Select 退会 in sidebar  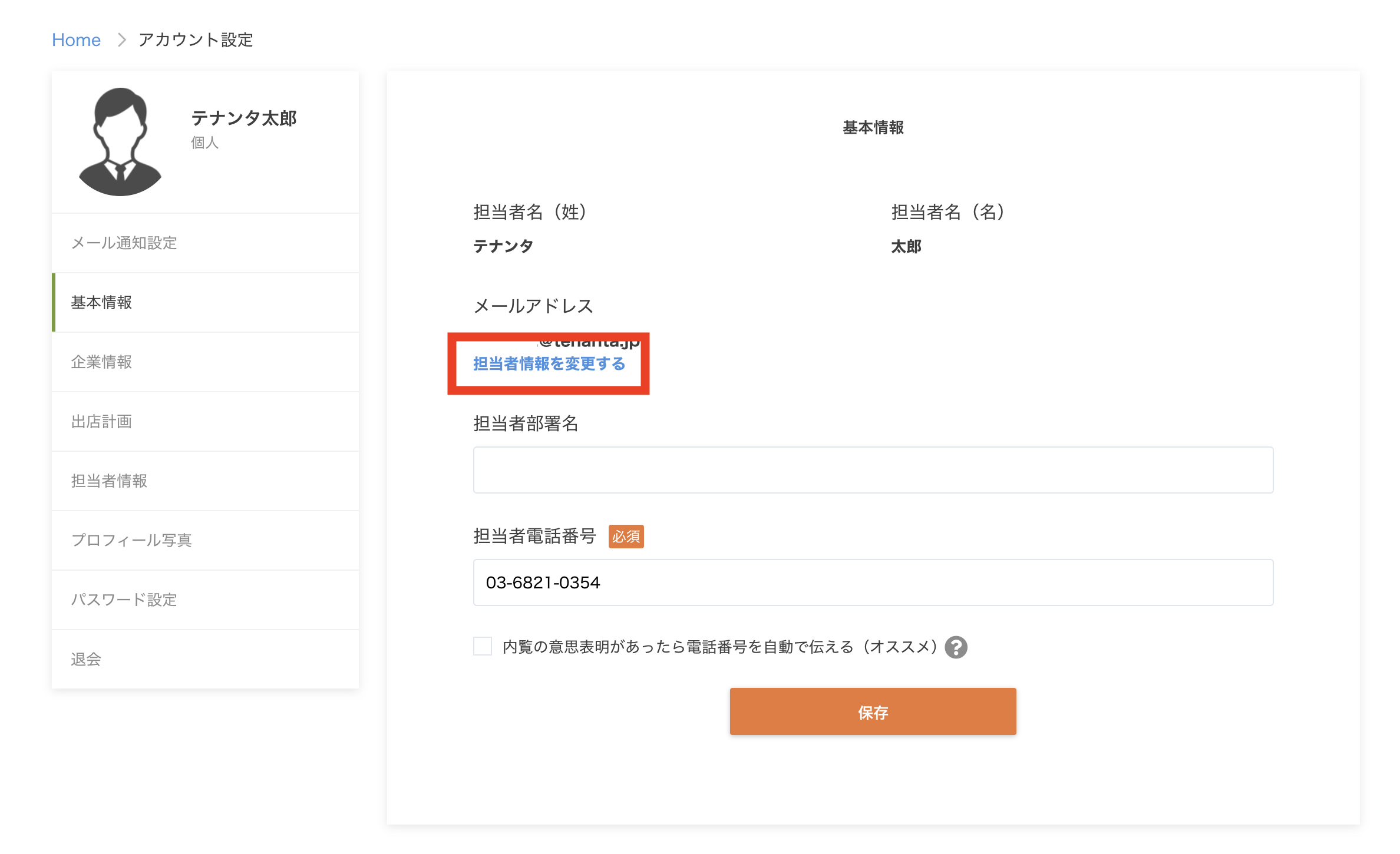[x=86, y=659]
